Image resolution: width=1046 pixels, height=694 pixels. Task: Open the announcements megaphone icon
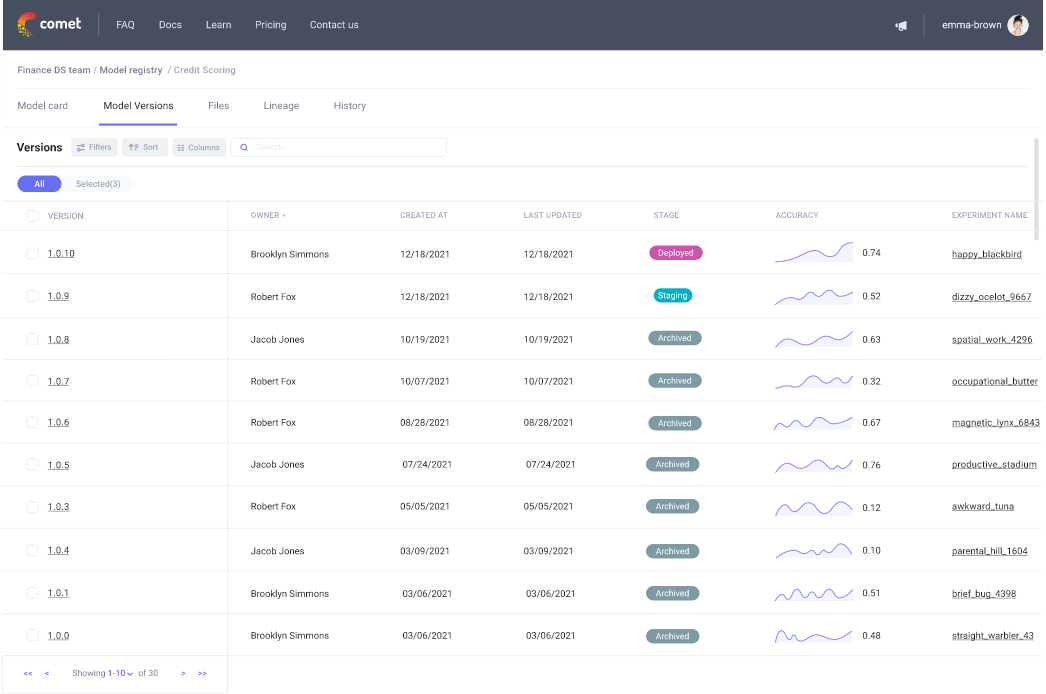point(900,26)
